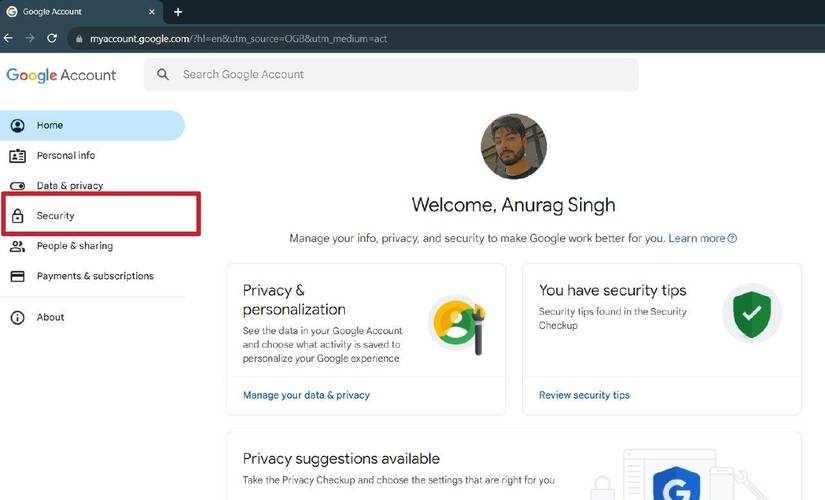The image size is (825, 500).
Task: Click Manage your data & privacy link
Action: click(306, 395)
